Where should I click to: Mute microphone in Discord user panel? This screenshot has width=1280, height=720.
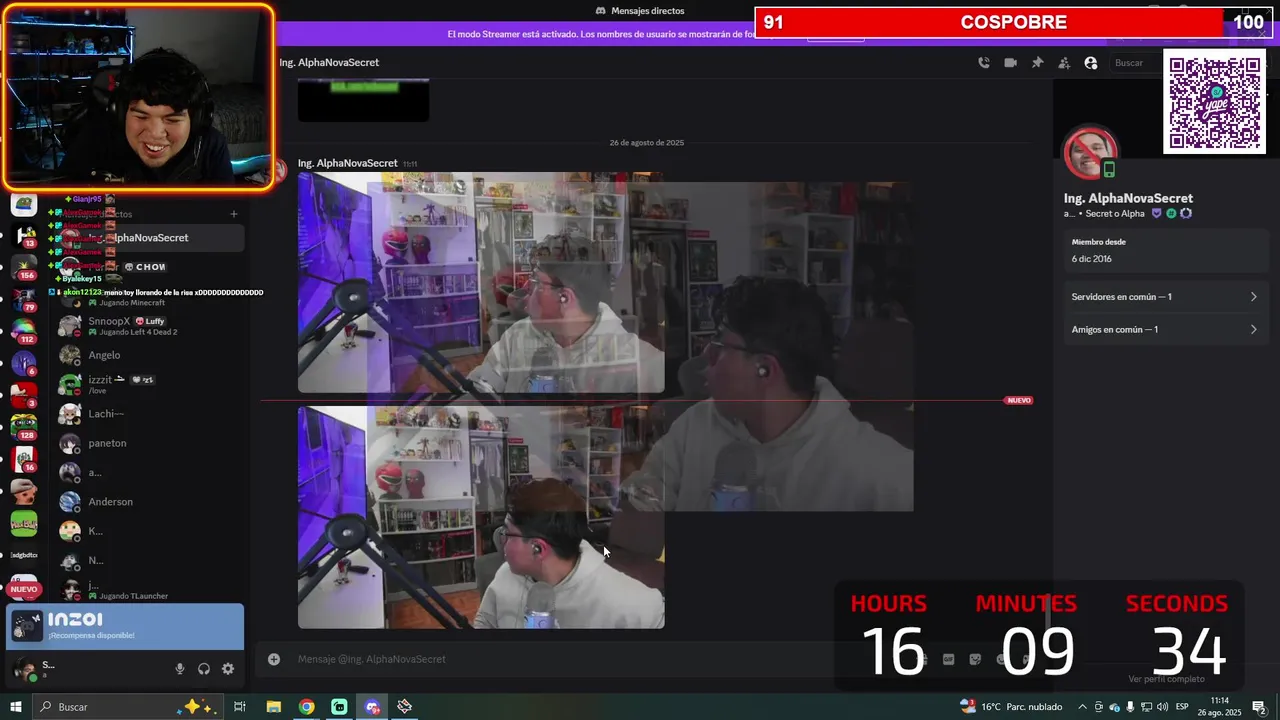180,669
